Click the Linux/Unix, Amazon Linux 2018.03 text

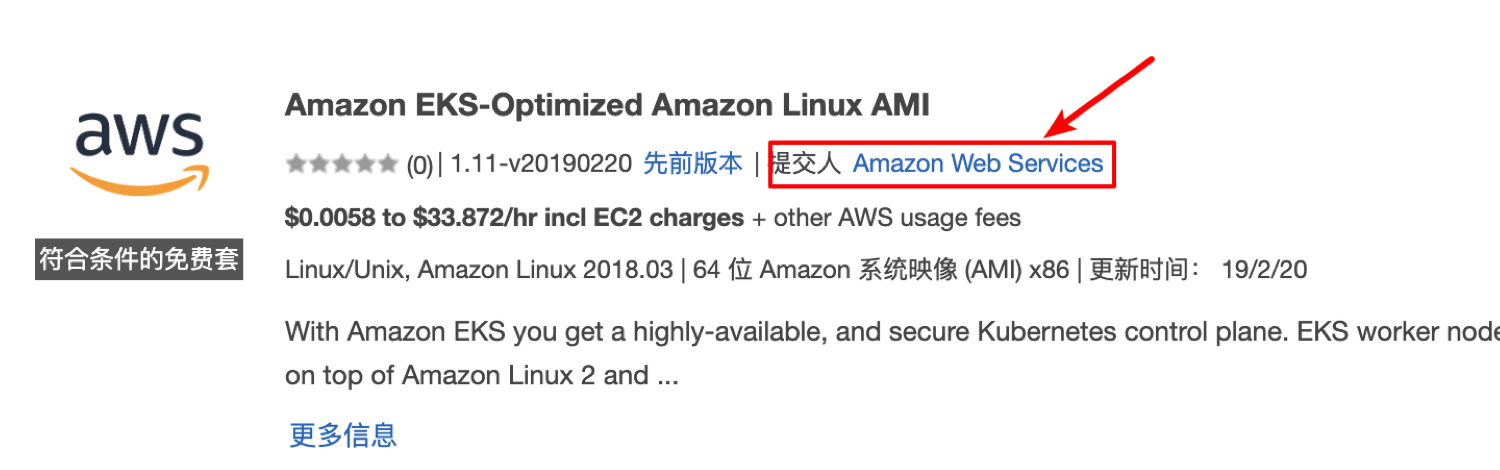(x=478, y=270)
